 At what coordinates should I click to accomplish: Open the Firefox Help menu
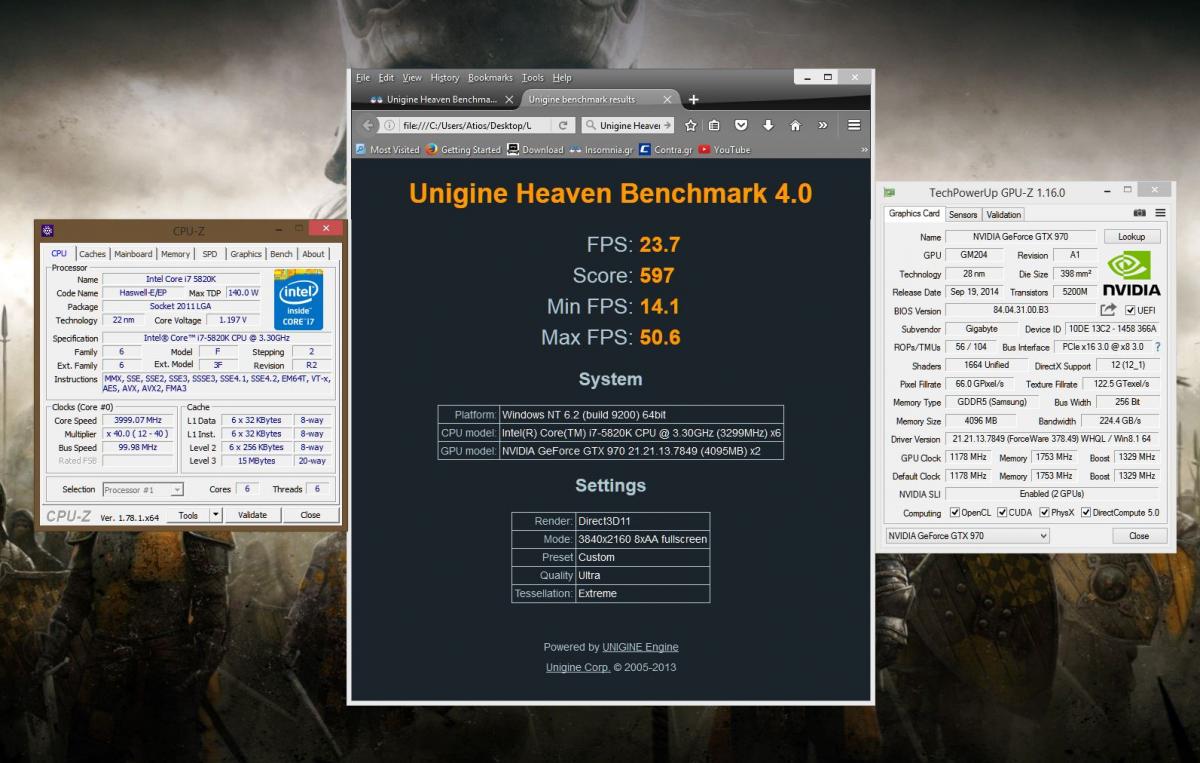click(562, 77)
